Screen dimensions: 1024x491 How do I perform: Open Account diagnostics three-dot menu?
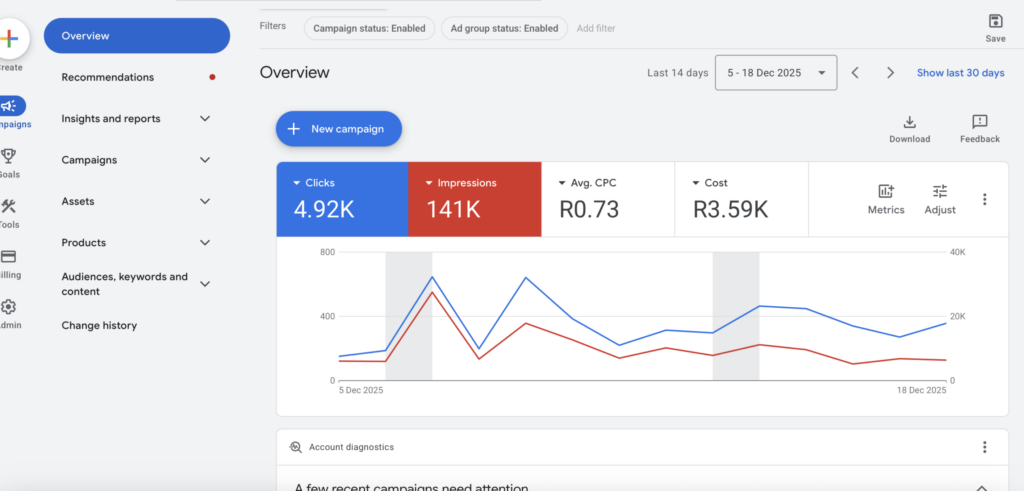985,447
